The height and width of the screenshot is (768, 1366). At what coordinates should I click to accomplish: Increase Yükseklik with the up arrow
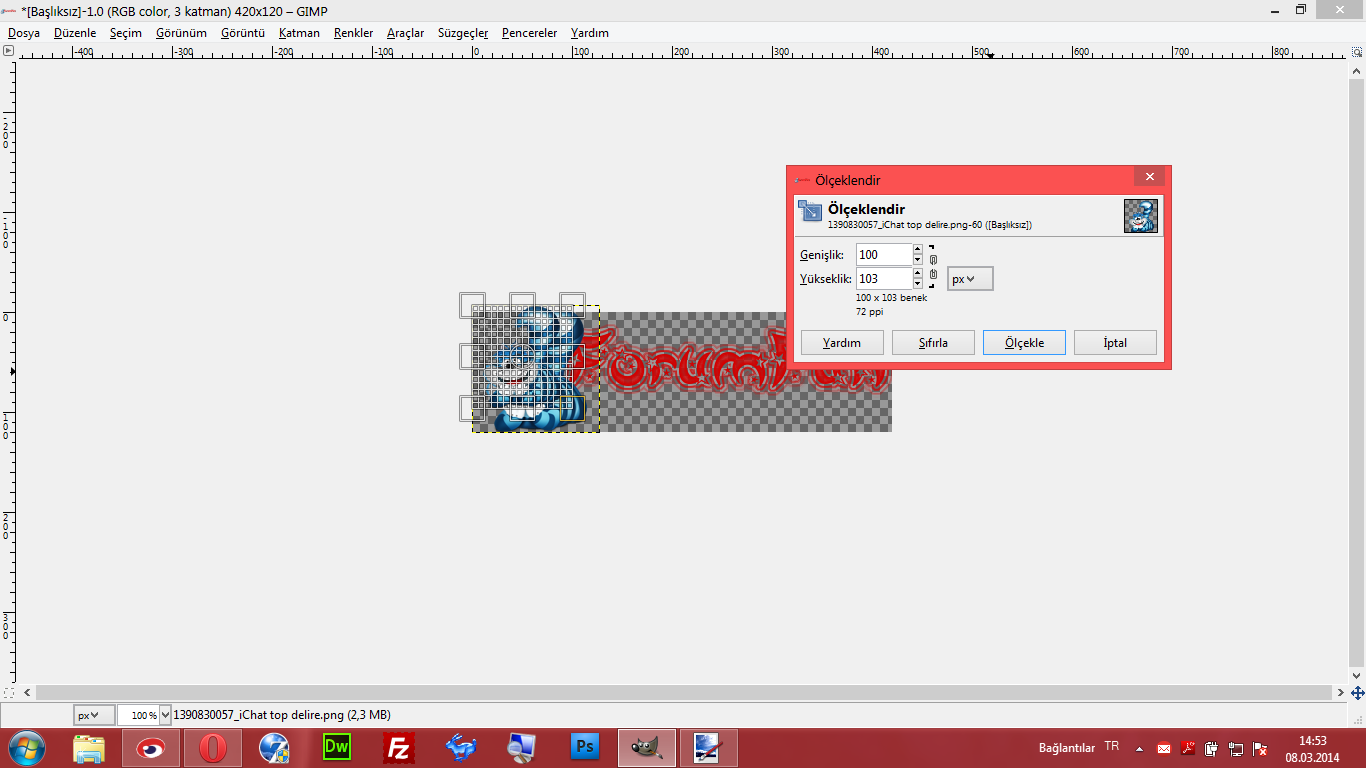coord(918,273)
